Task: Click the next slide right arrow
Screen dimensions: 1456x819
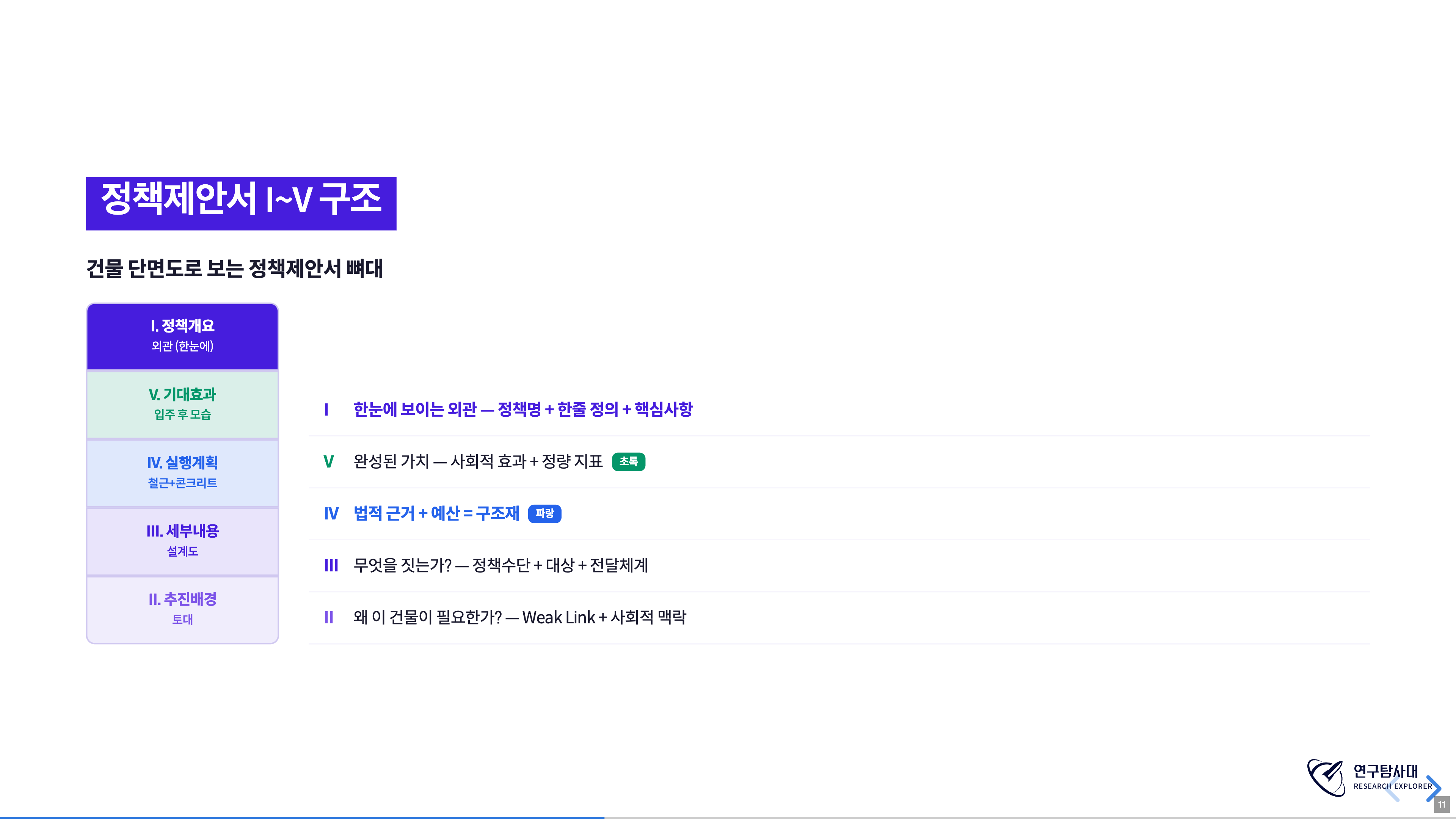Action: pyautogui.click(x=1433, y=788)
